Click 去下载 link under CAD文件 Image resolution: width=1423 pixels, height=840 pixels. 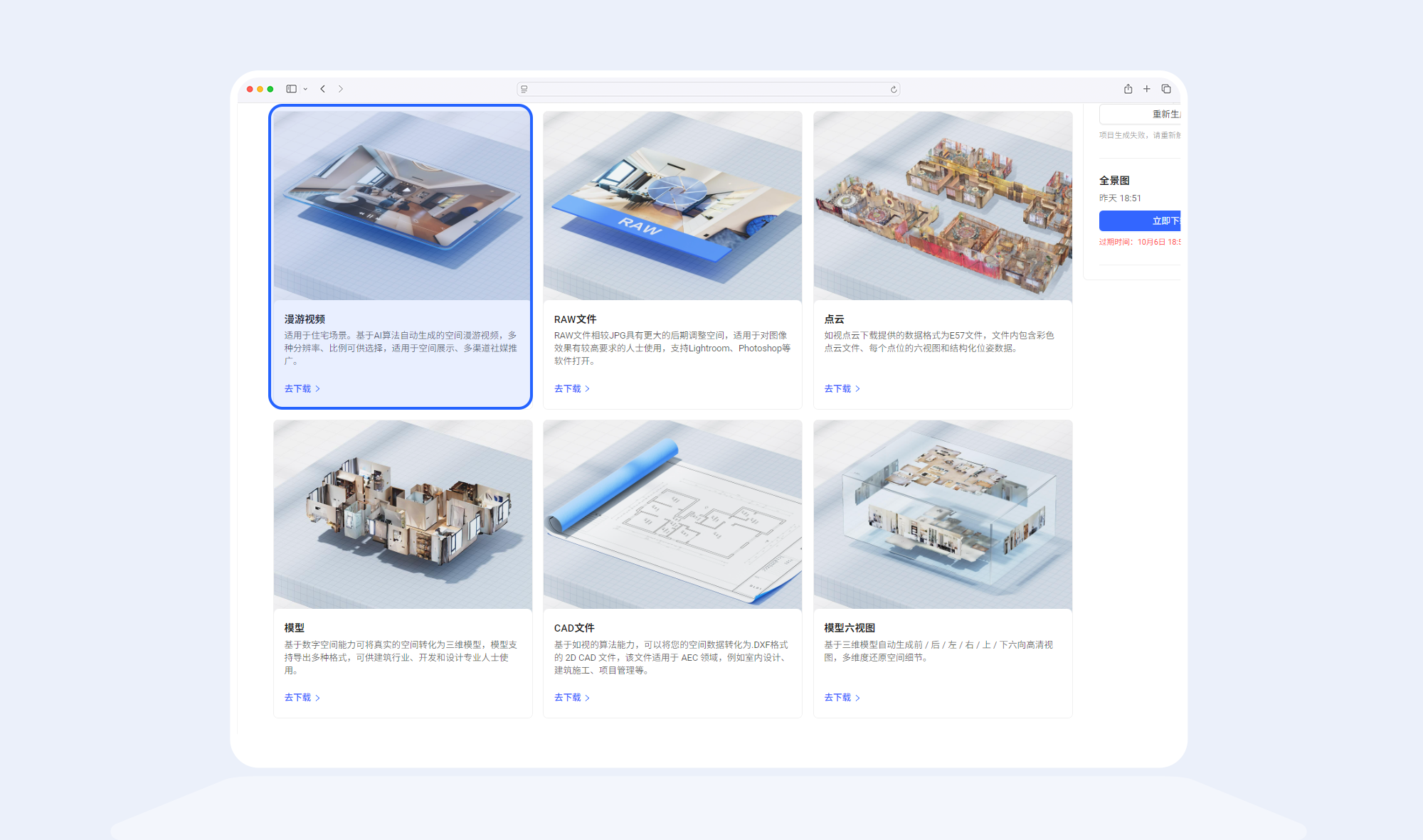(x=572, y=698)
